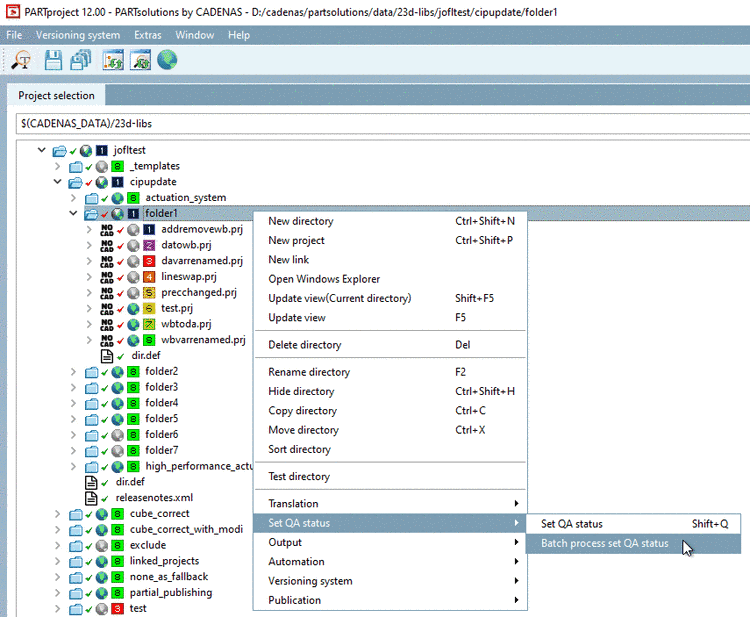Open the Versioning system menu in menu bar
Viewport: 750px width, 617px height.
click(77, 35)
